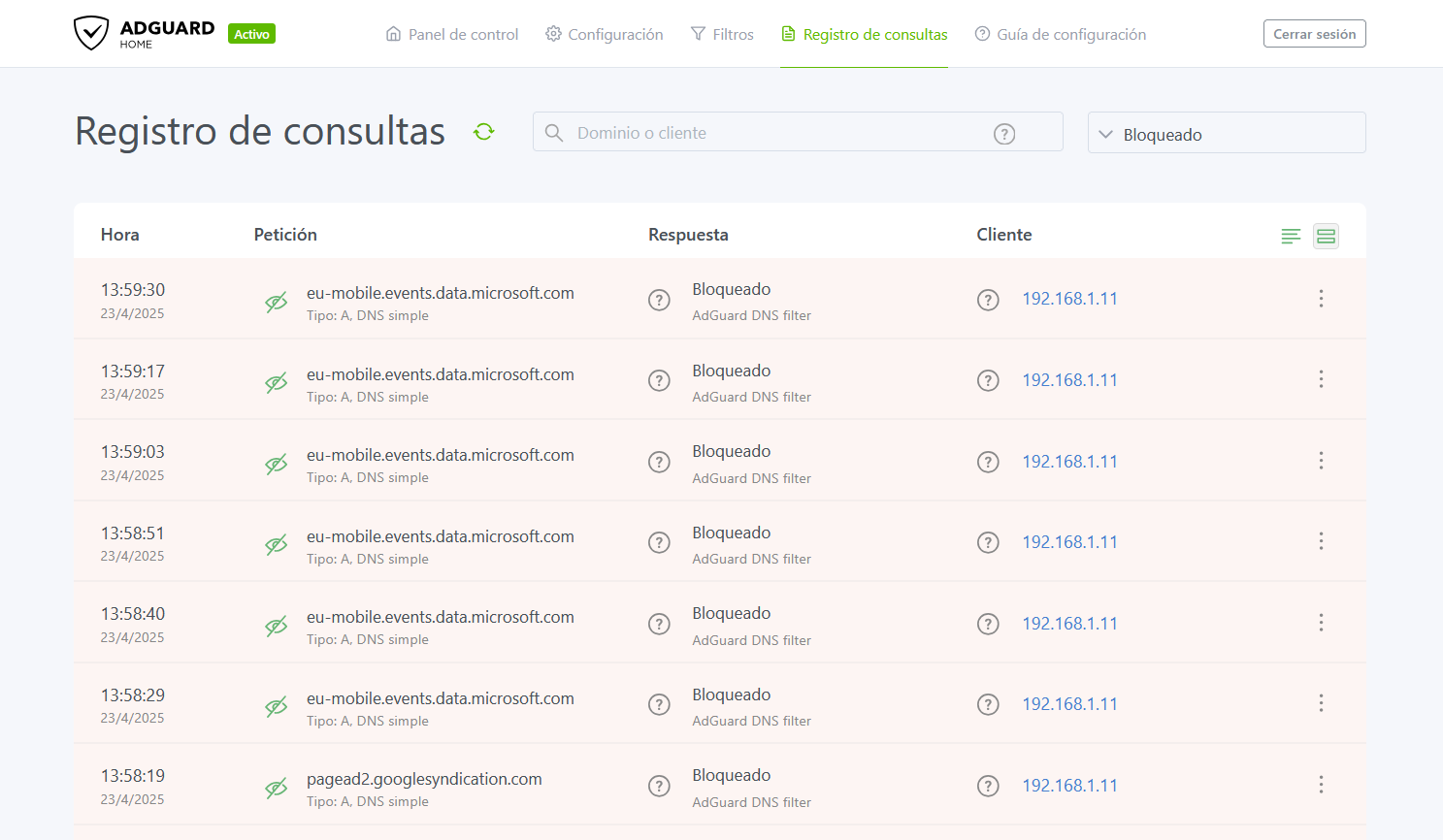Image resolution: width=1443 pixels, height=840 pixels.
Task: Open client info icon for 13:59:17 entry
Action: [988, 381]
